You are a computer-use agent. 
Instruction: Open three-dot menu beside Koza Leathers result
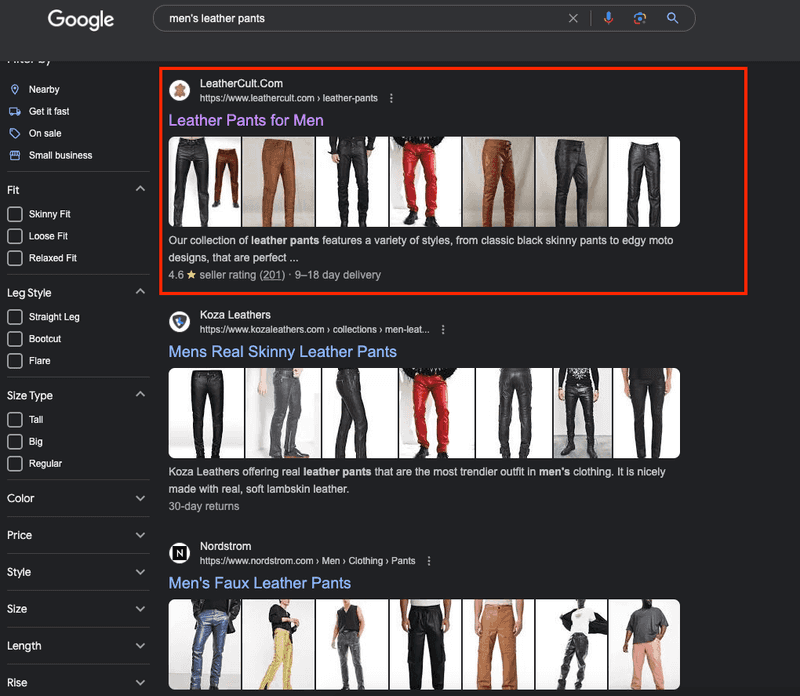point(443,330)
